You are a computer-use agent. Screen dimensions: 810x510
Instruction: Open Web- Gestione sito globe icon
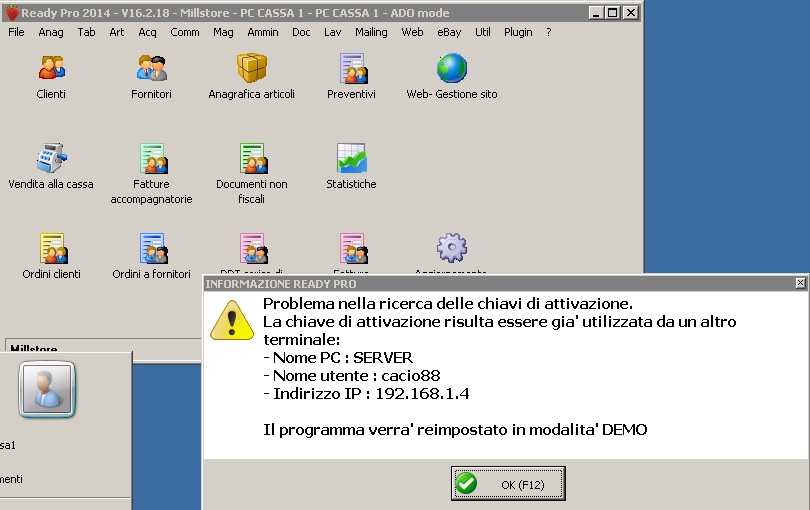[x=452, y=68]
